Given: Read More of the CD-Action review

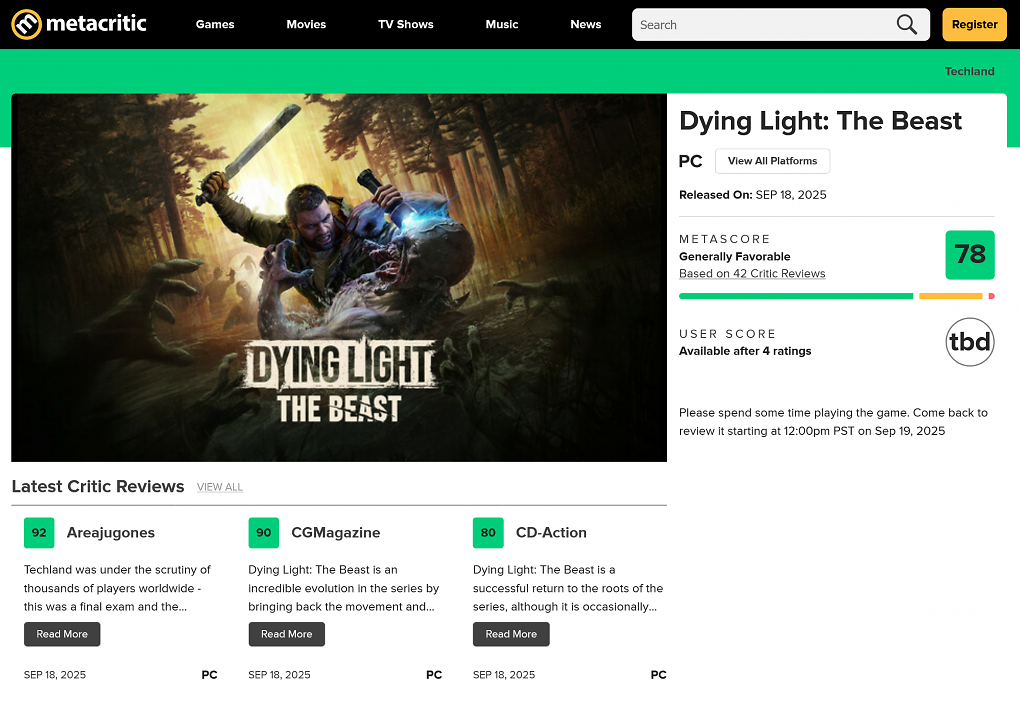Looking at the screenshot, I should tap(511, 634).
